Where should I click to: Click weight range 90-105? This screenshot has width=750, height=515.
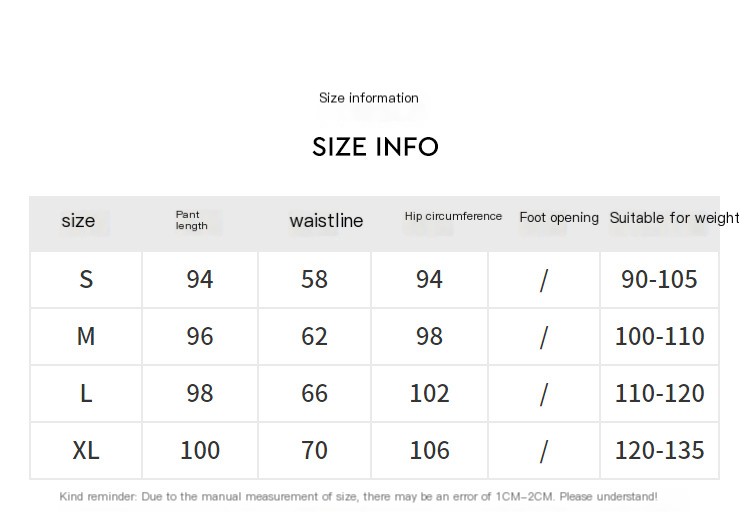click(x=659, y=279)
